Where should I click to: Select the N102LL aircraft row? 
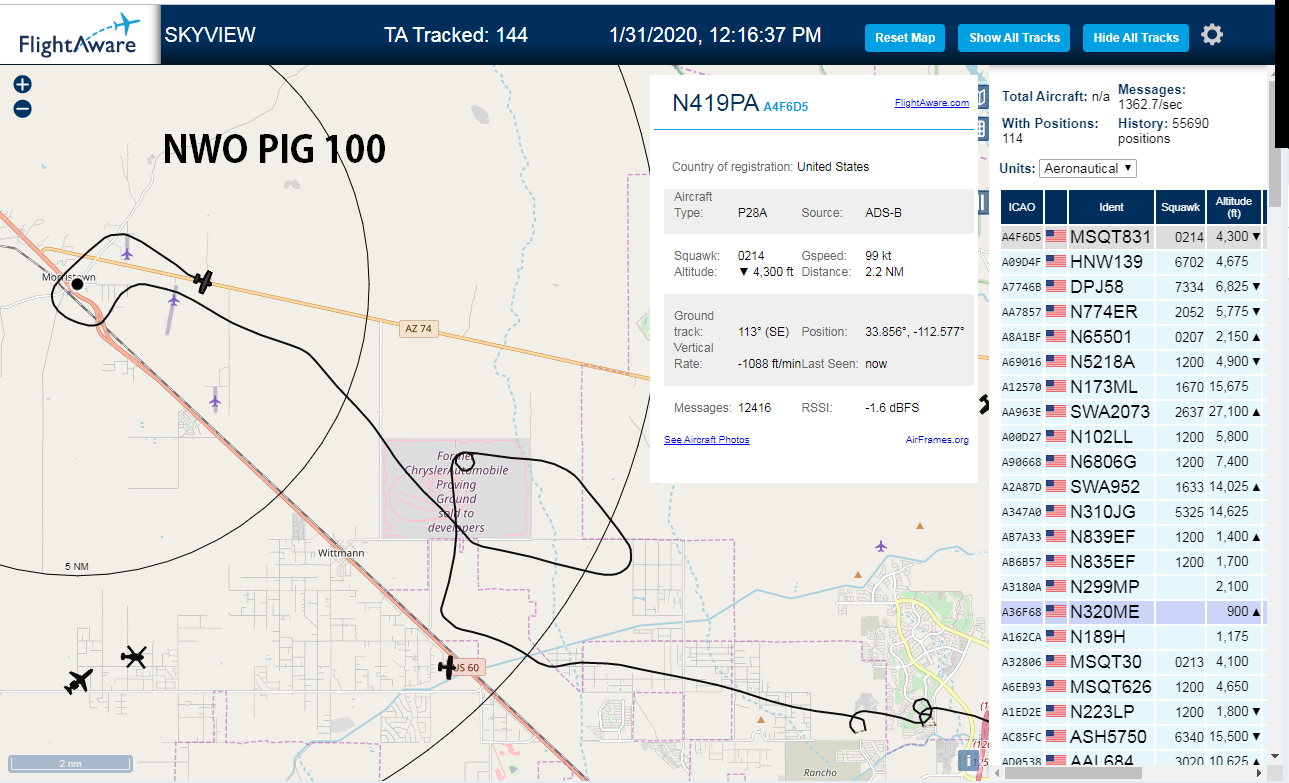(x=1134, y=437)
